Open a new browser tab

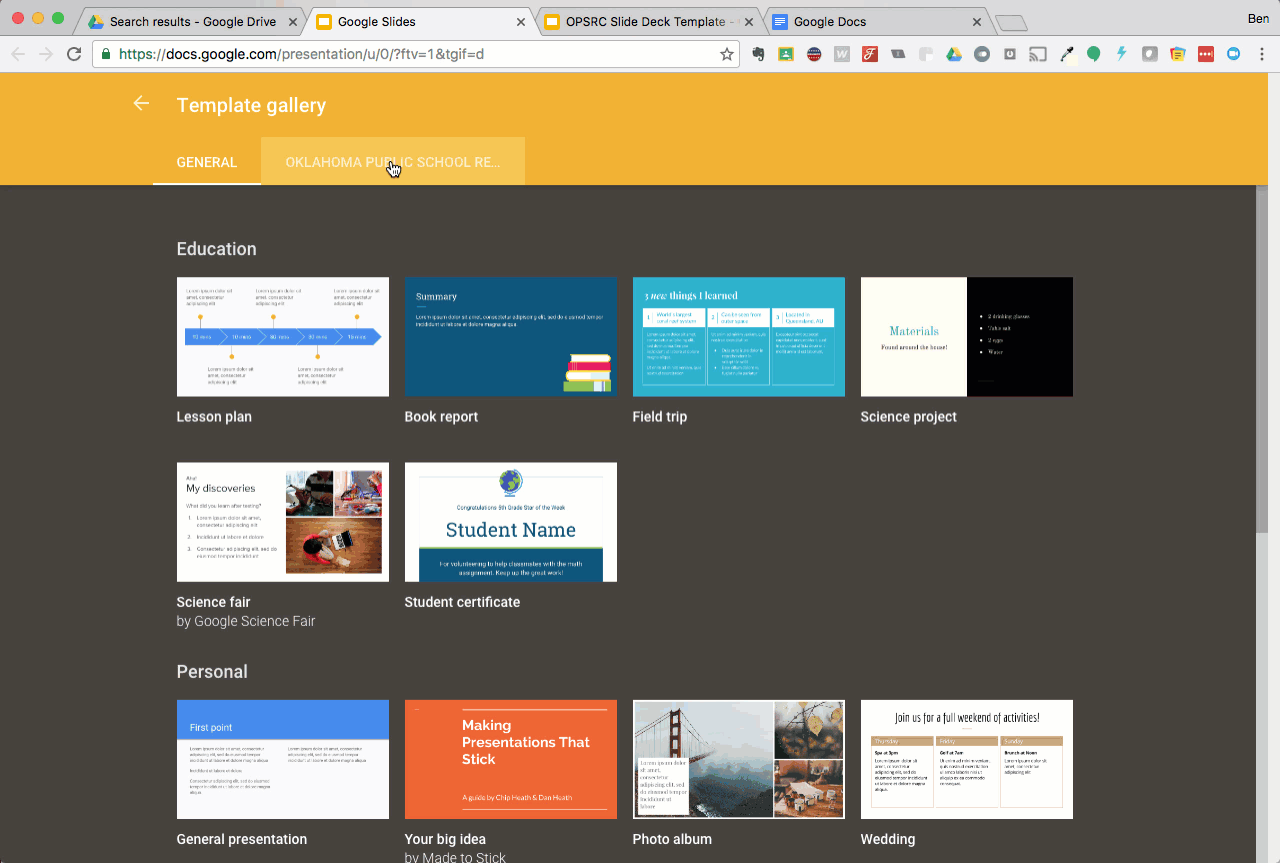click(x=1011, y=23)
